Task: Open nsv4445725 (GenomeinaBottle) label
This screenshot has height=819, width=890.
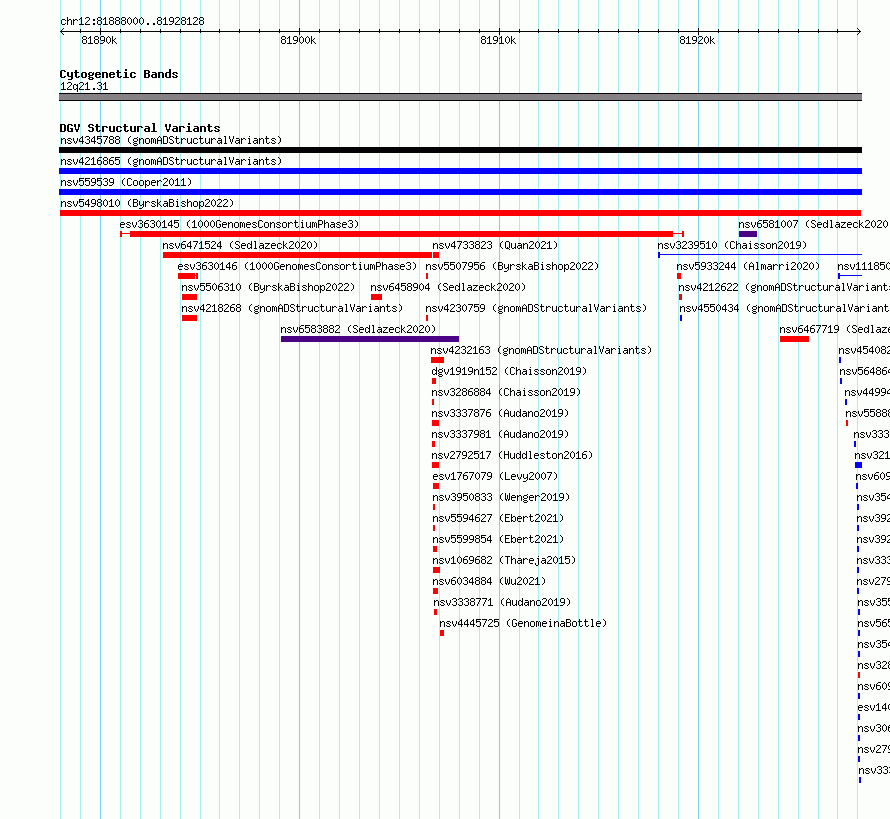Action: [x=523, y=623]
